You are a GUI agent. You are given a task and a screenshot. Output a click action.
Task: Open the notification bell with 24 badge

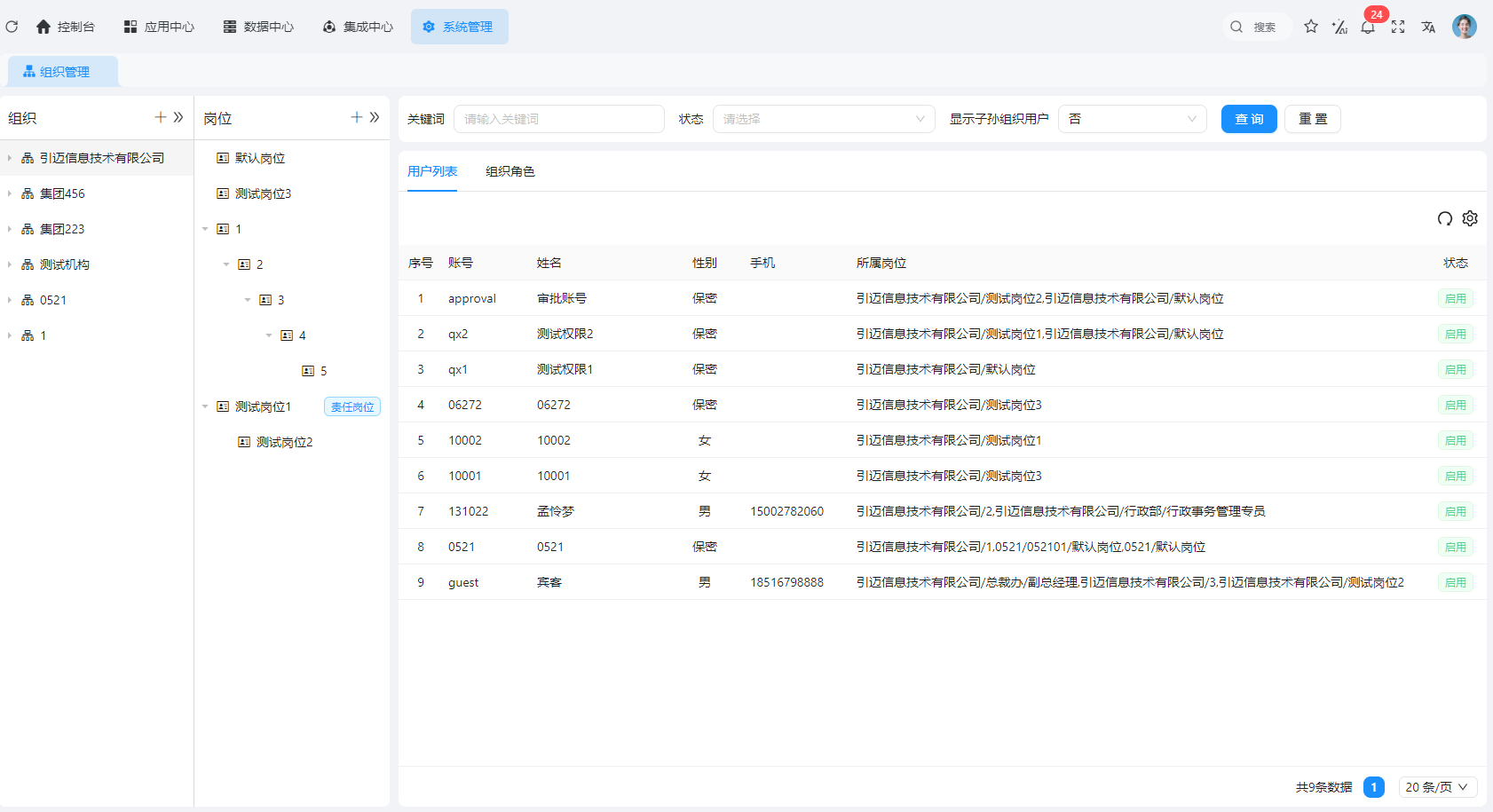[x=1368, y=28]
